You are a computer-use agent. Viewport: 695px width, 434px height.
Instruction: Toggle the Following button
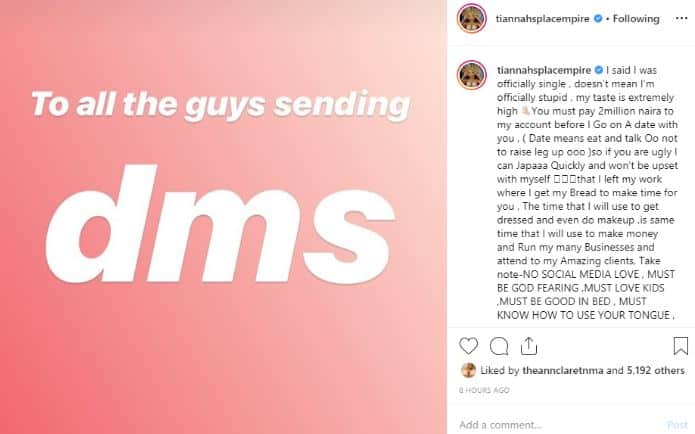(x=639, y=19)
